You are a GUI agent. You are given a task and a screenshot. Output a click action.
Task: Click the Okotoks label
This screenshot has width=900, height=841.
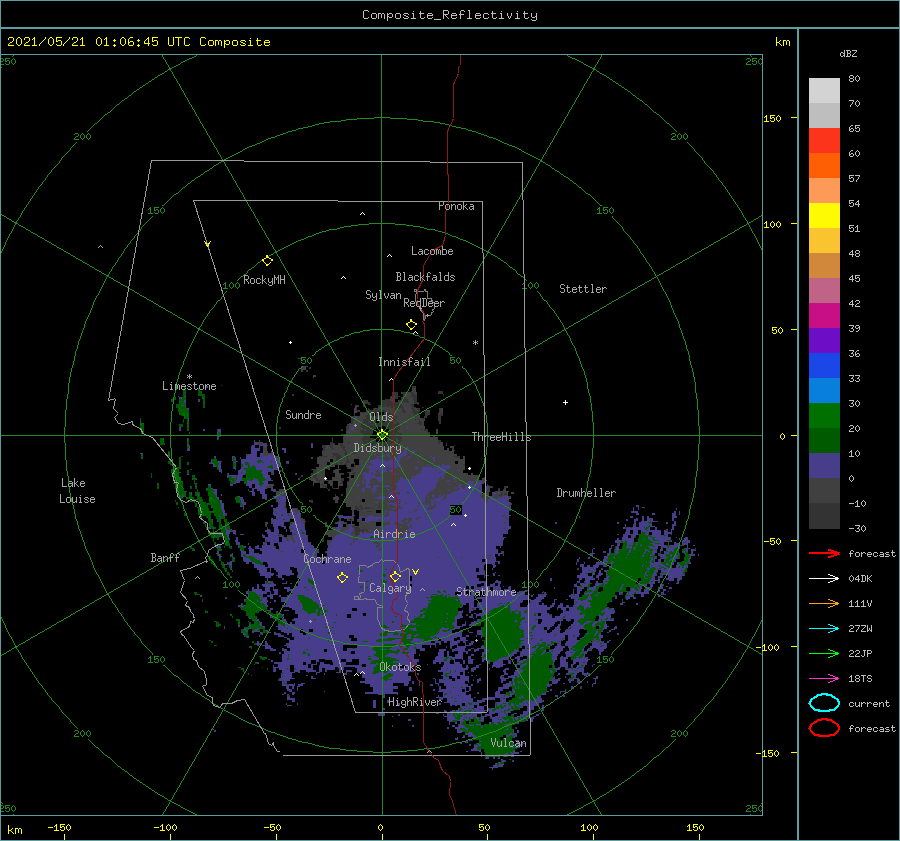coord(400,667)
